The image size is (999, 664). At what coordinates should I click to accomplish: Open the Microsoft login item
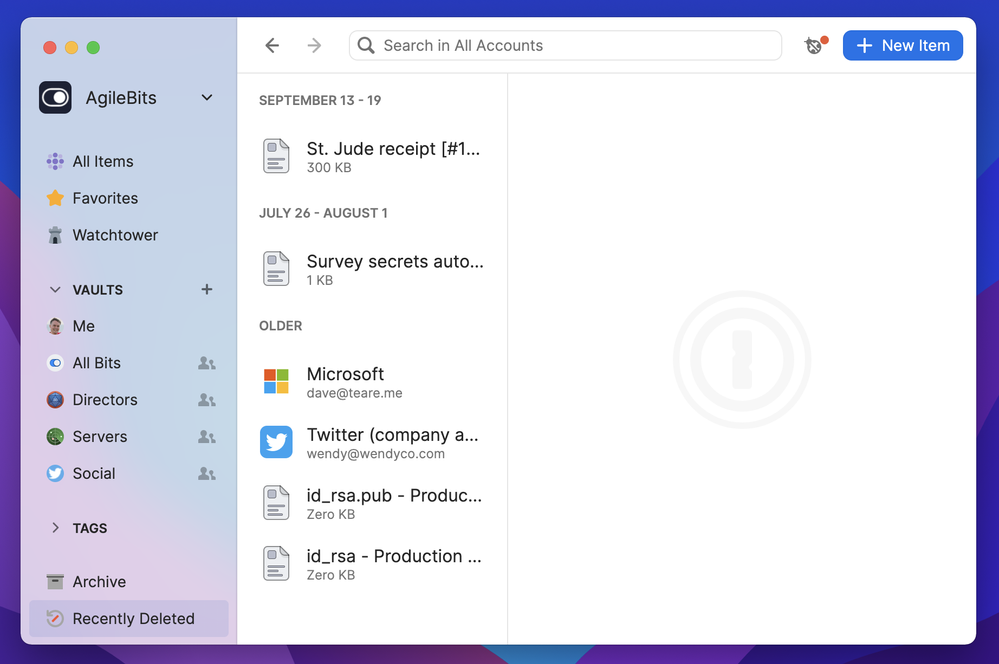[372, 382]
